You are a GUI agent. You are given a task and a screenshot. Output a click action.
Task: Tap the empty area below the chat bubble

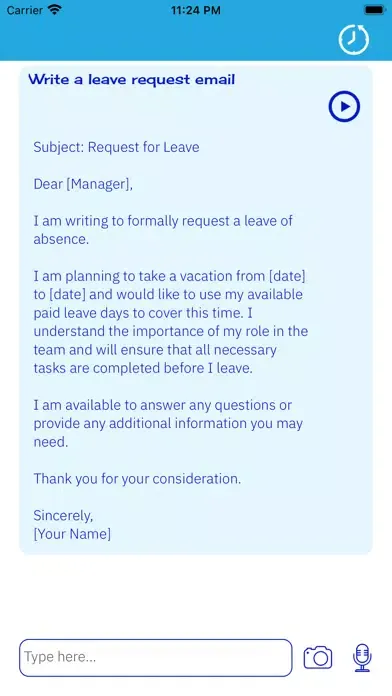(196, 595)
